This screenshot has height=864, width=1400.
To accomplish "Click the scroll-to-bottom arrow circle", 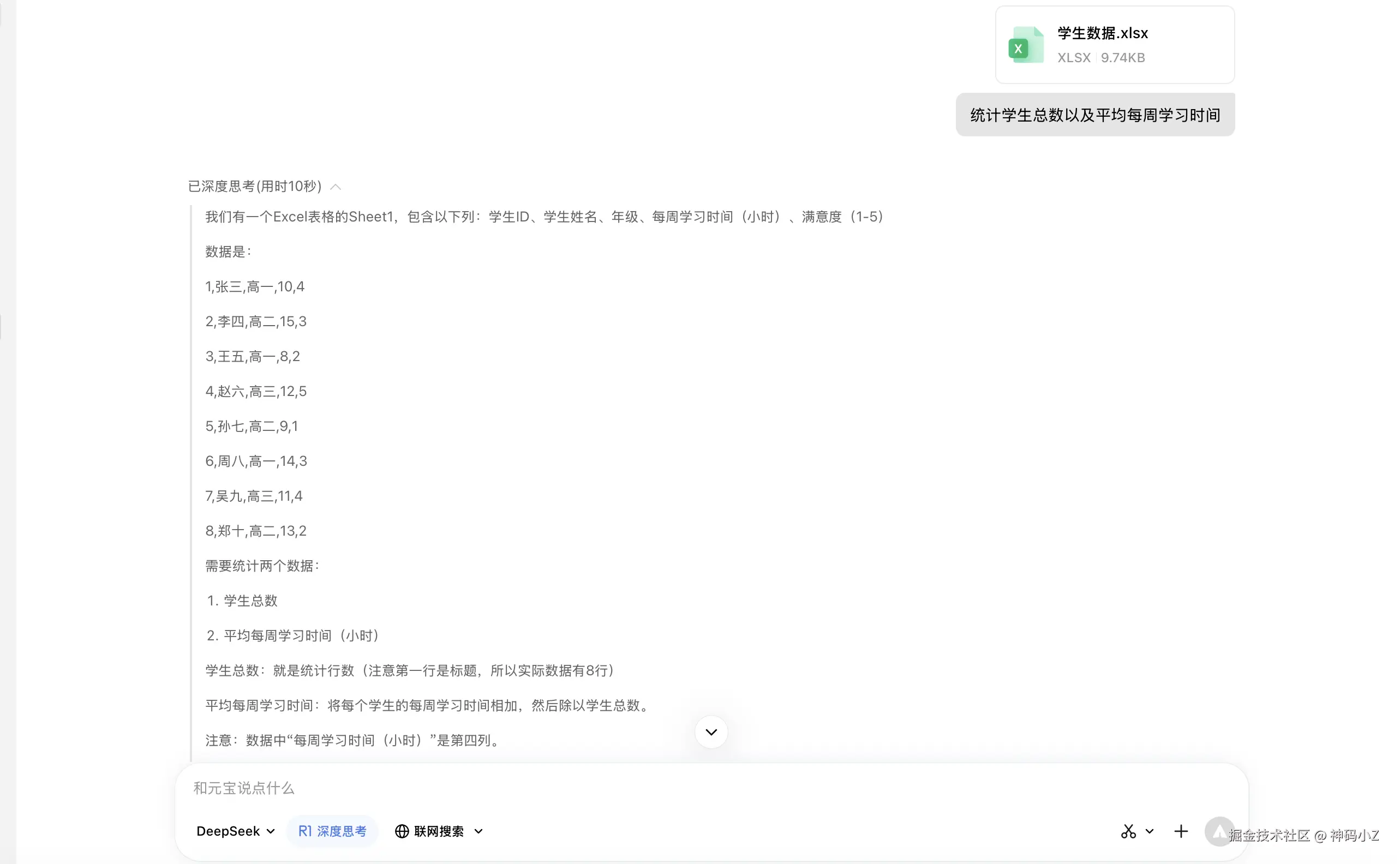I will 711,732.
